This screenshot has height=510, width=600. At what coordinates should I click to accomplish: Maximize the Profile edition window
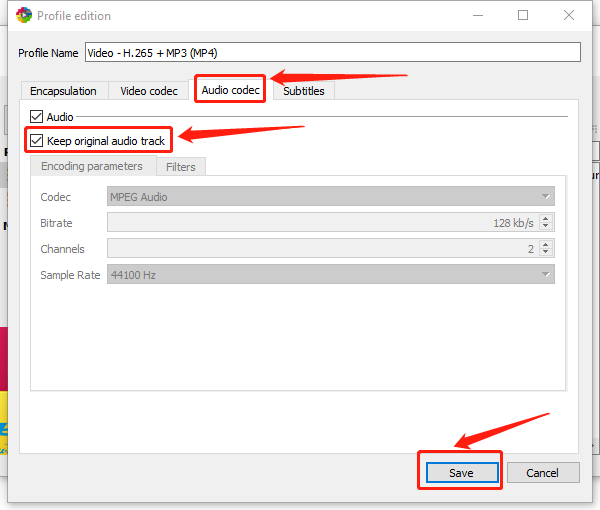[x=523, y=15]
